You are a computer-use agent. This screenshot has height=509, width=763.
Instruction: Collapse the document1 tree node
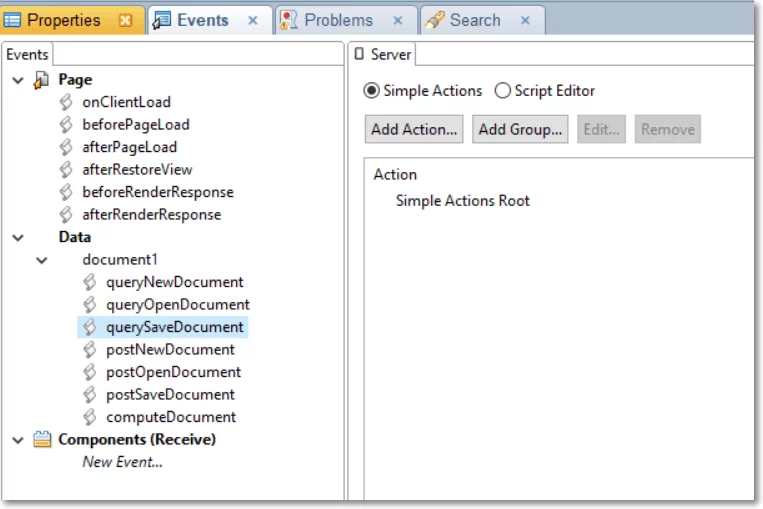pos(42,260)
